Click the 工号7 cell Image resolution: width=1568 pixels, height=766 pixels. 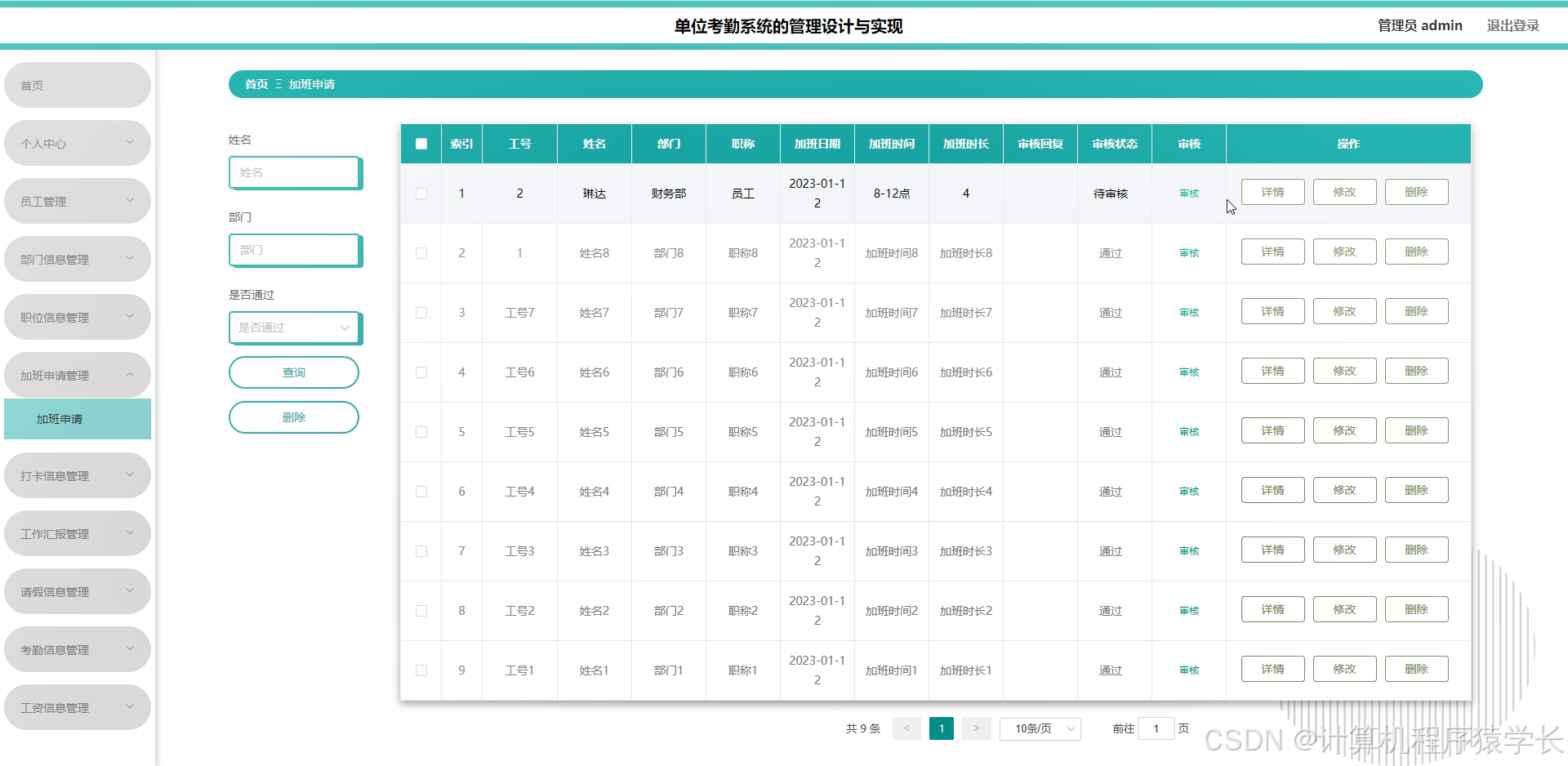coord(519,313)
